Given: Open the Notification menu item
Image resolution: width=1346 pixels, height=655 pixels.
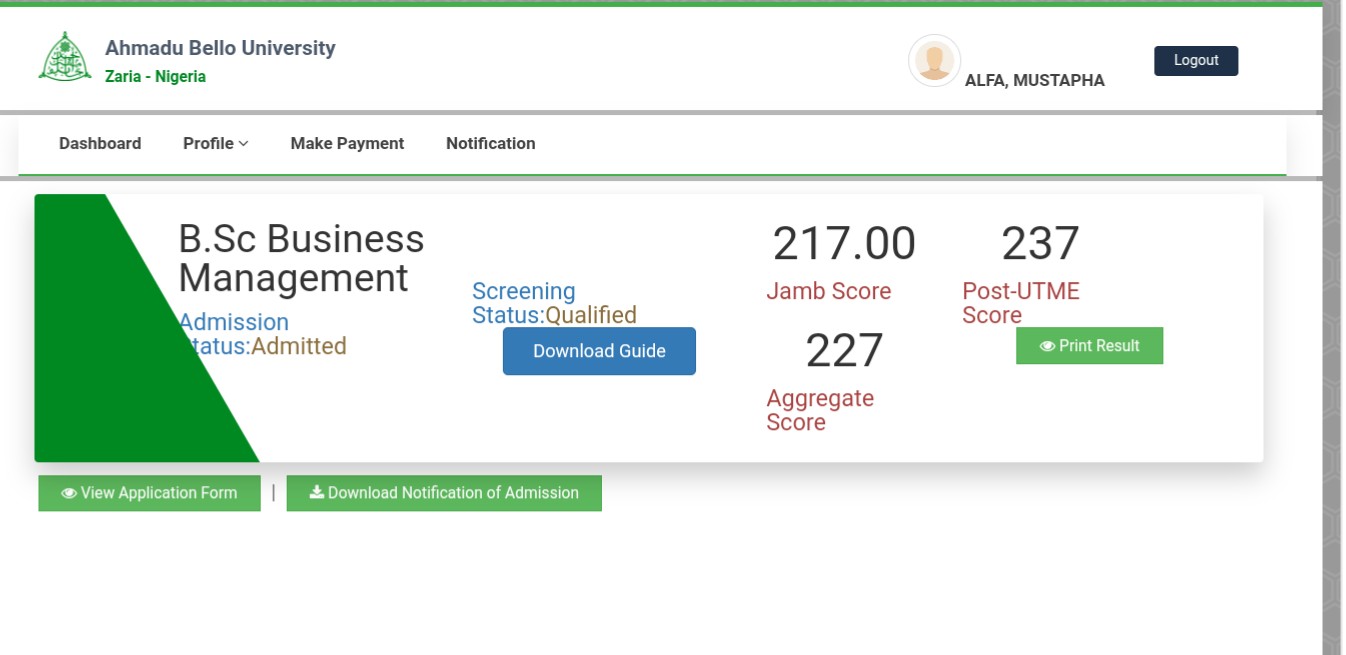Looking at the screenshot, I should pos(490,143).
